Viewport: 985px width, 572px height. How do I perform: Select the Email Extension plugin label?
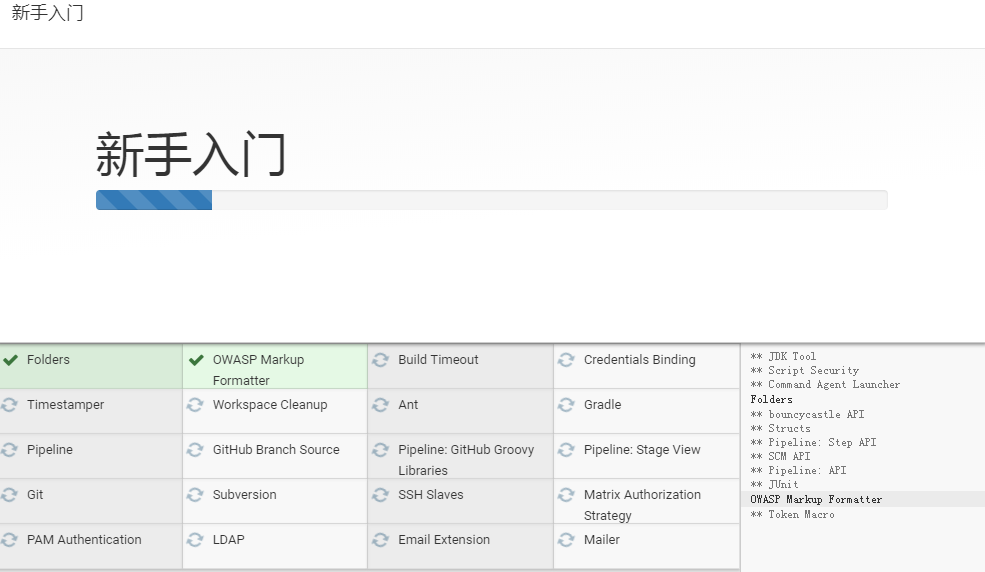click(x=444, y=540)
